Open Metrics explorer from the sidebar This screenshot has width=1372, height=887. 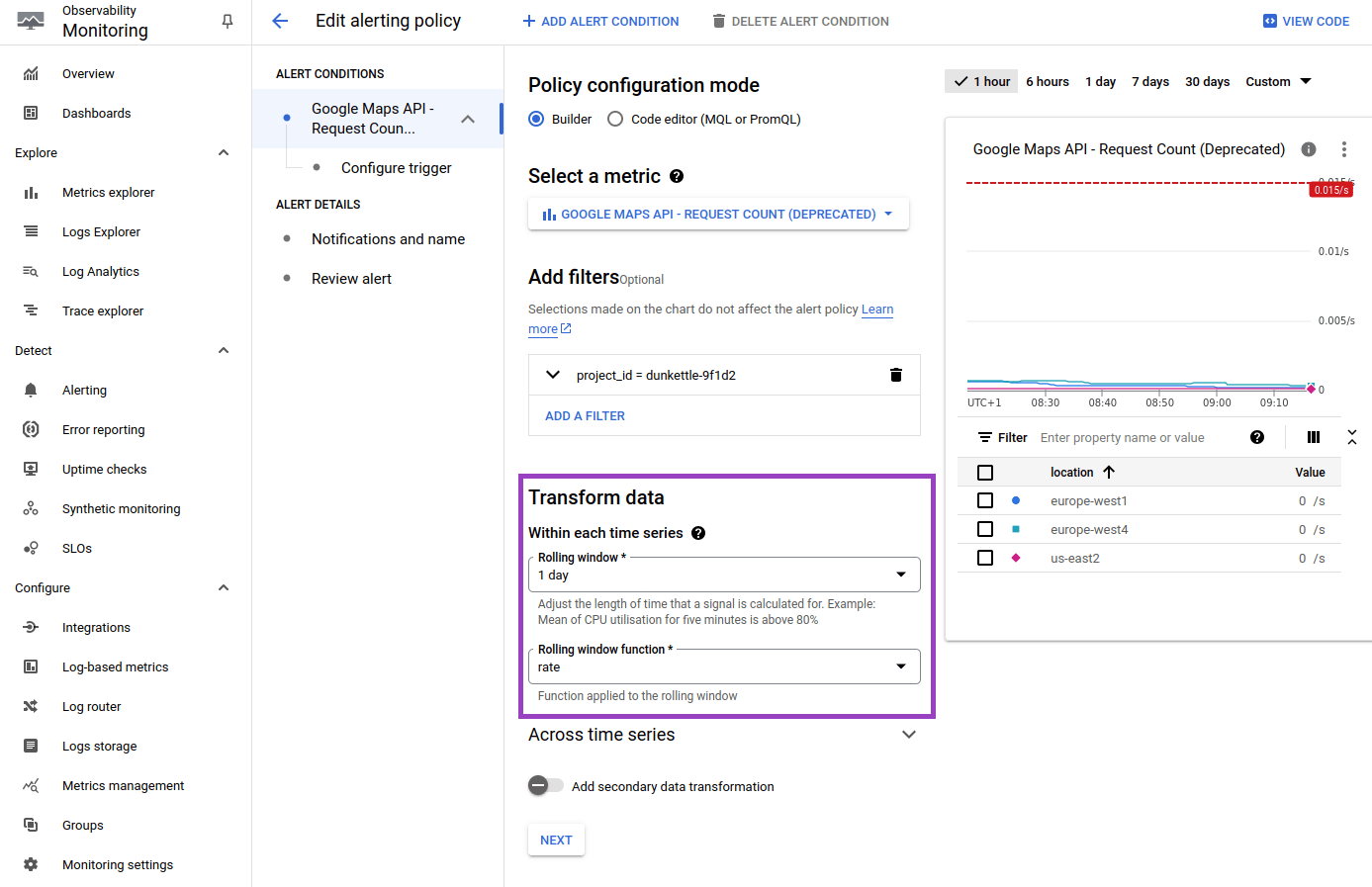[108, 193]
